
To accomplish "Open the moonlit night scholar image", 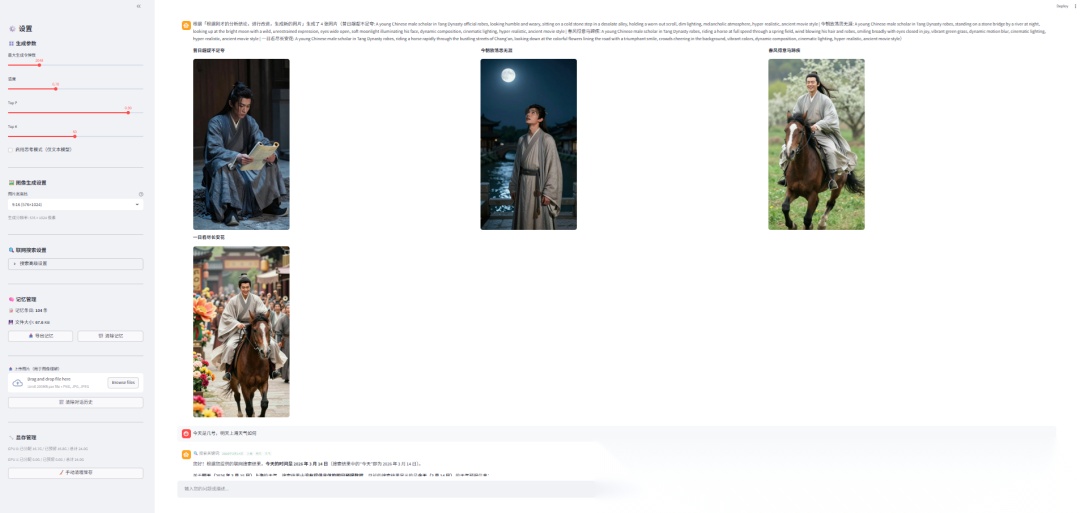I will (x=528, y=144).
